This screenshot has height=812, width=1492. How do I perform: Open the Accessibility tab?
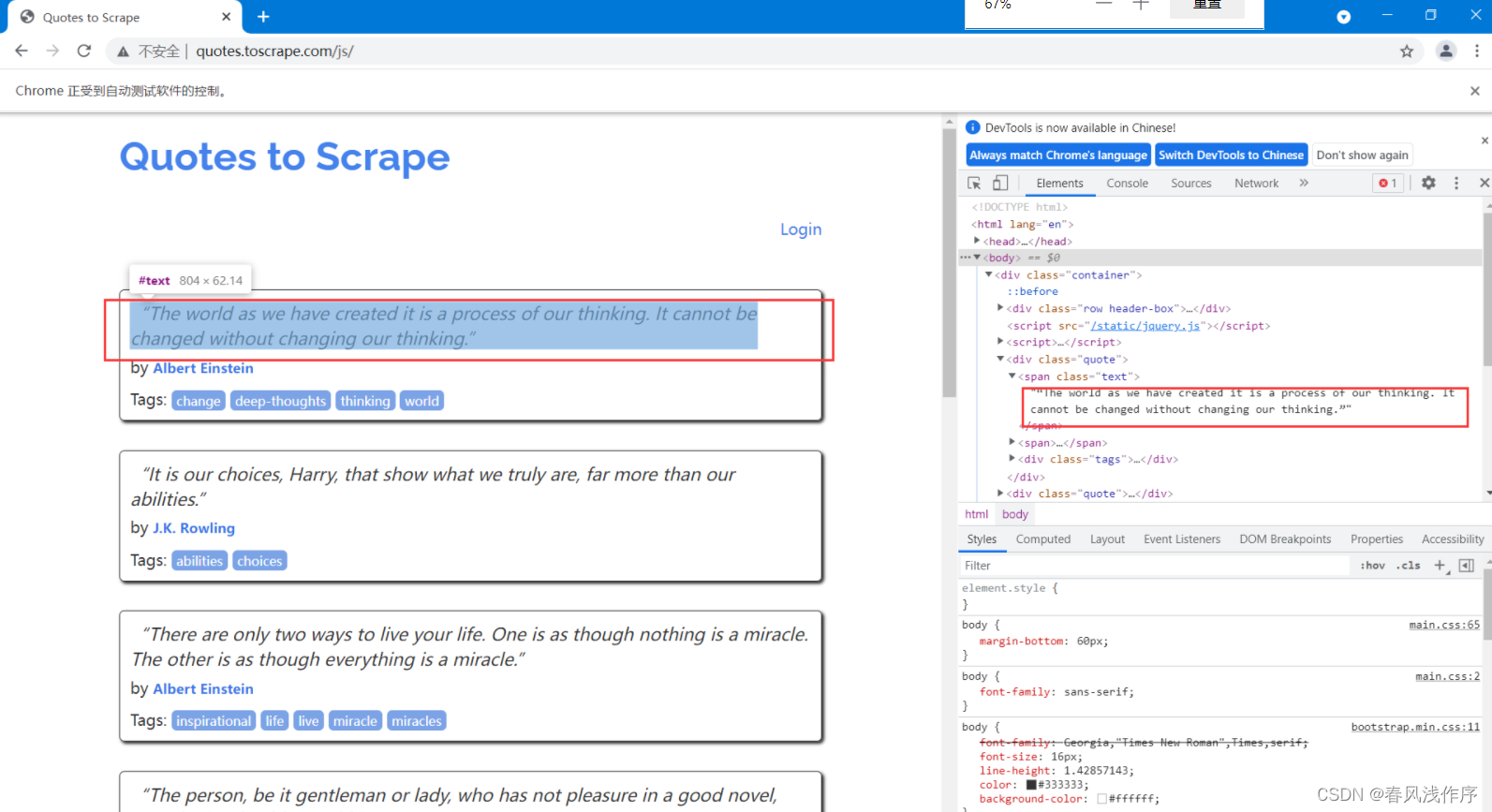[x=1453, y=539]
